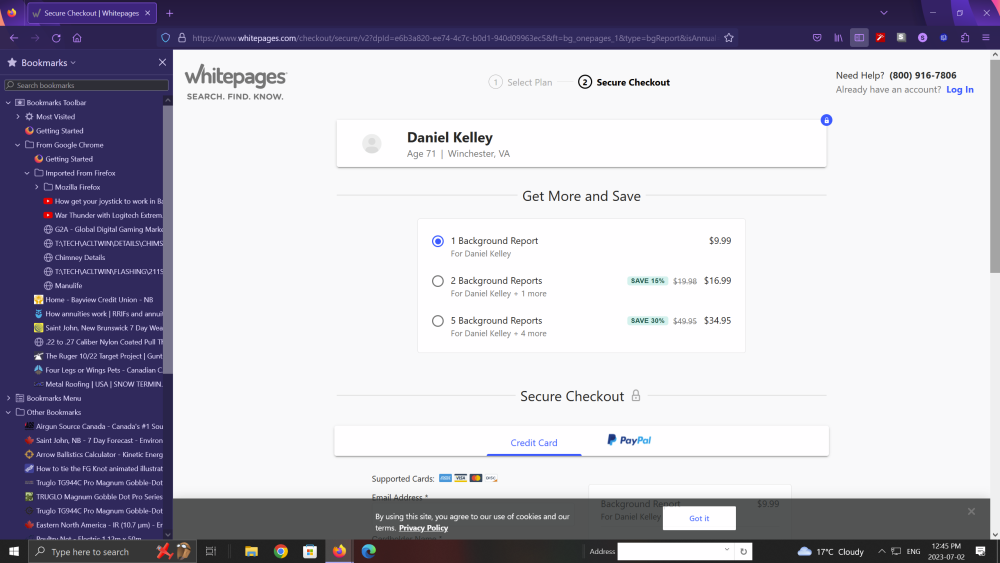
Task: Open Google Chrome from the taskbar
Action: (x=281, y=551)
